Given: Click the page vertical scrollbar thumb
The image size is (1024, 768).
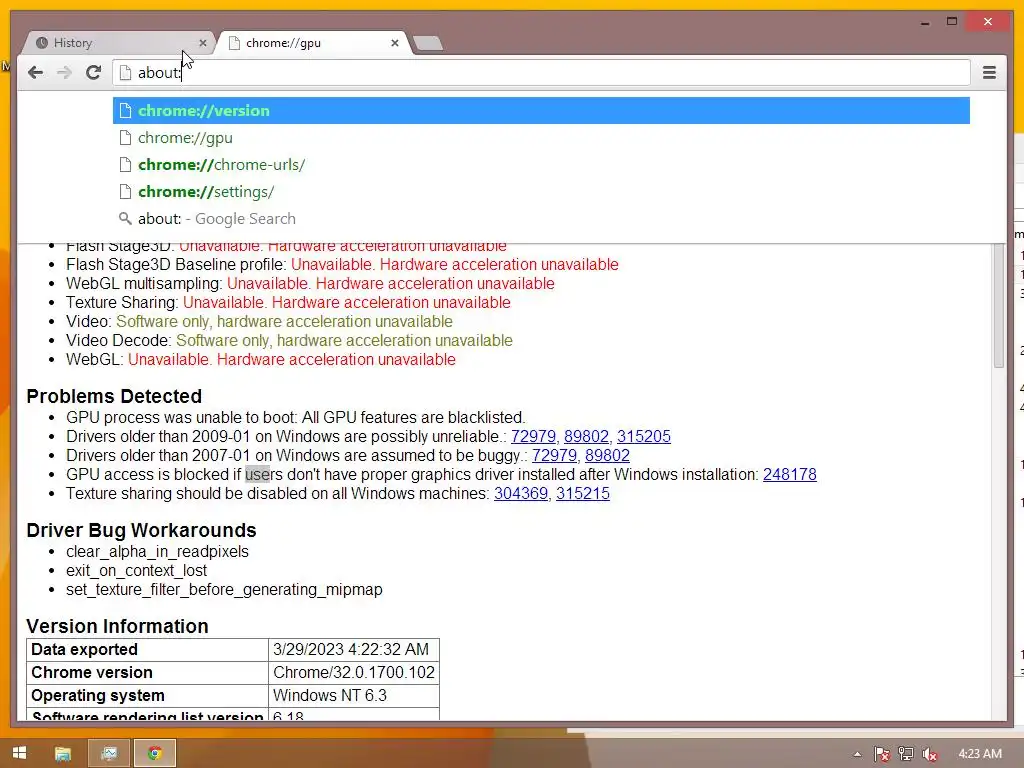Looking at the screenshot, I should (999, 305).
